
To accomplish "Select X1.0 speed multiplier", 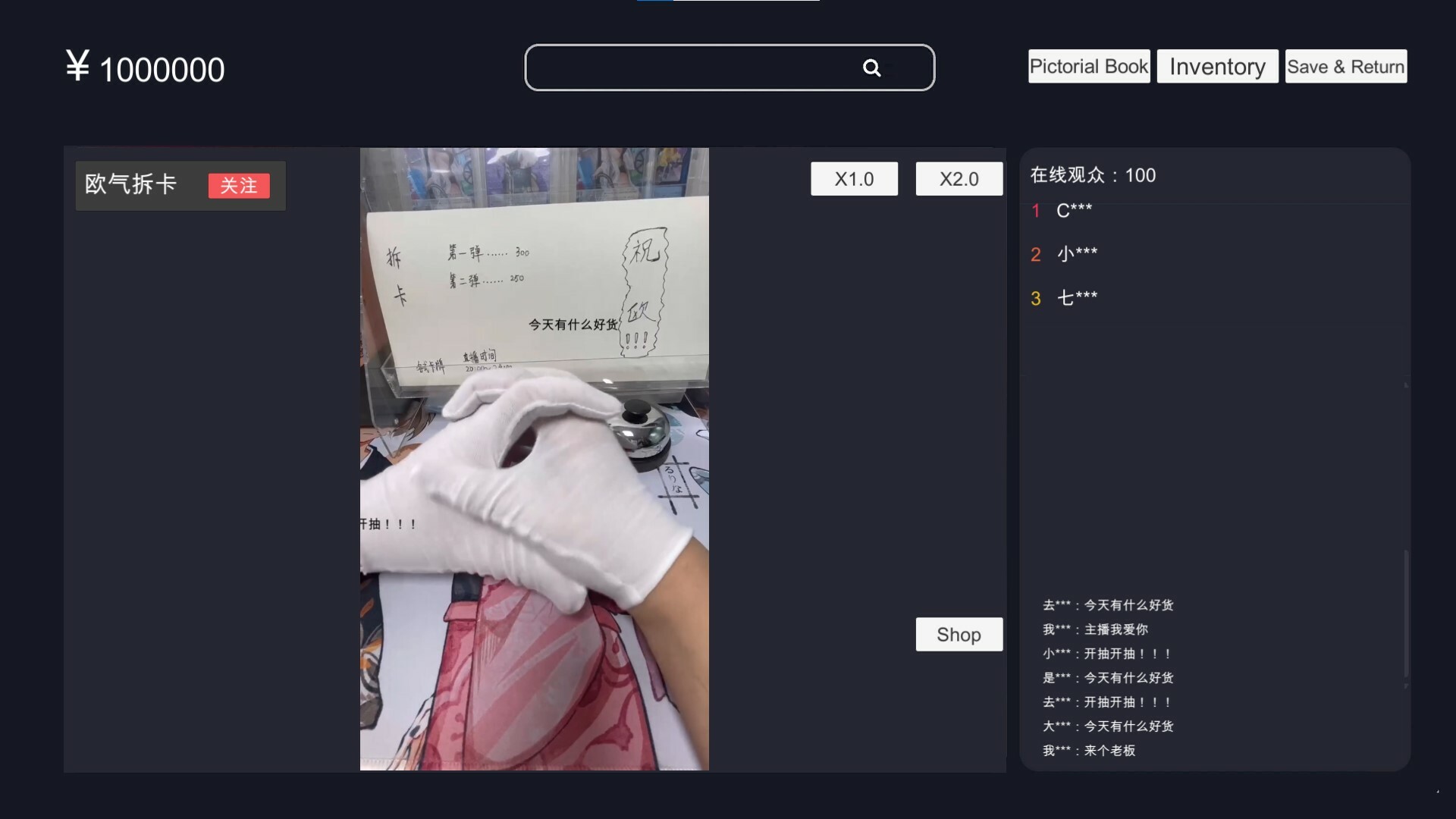I will (854, 179).
